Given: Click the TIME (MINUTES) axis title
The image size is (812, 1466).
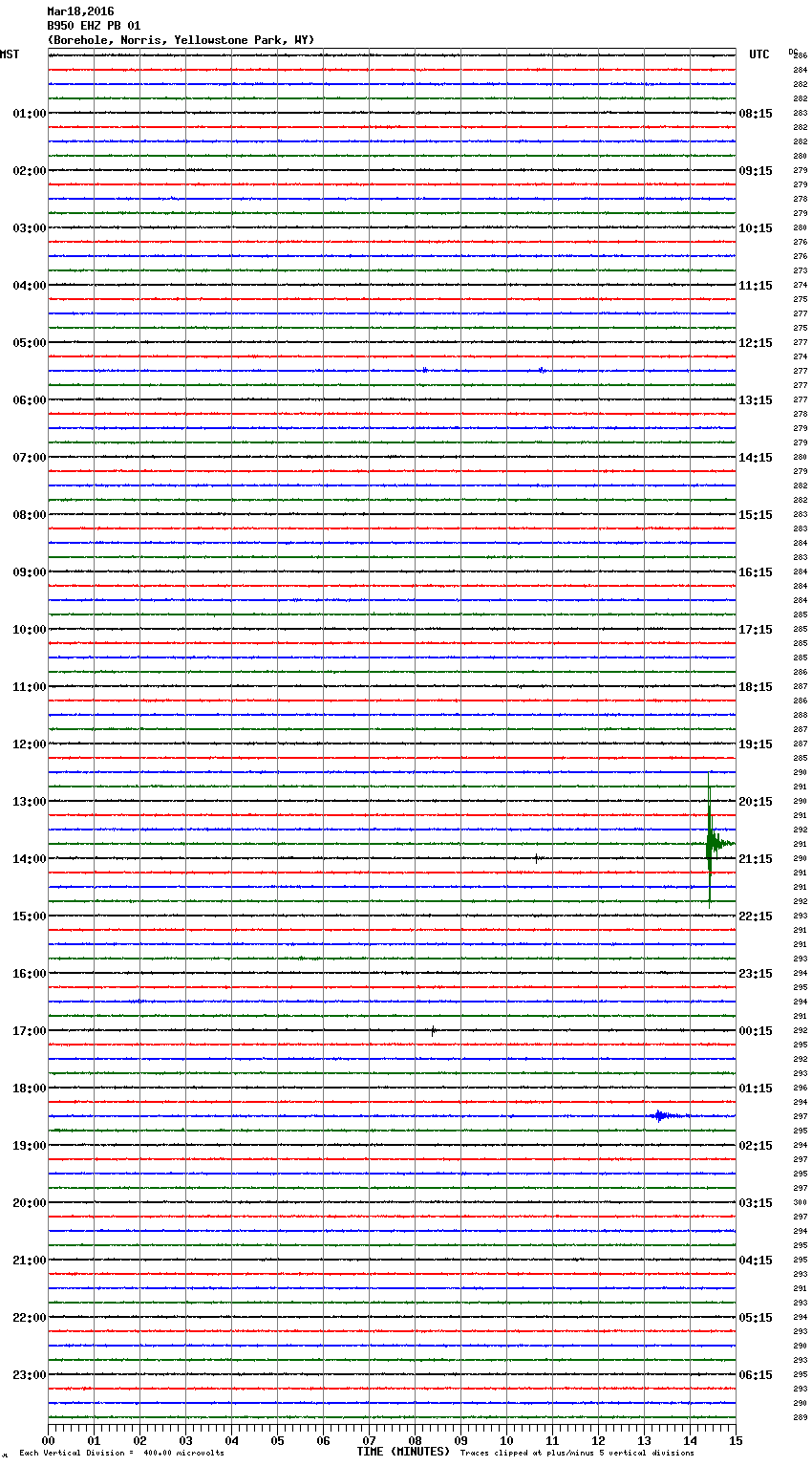Looking at the screenshot, I should point(403,1452).
